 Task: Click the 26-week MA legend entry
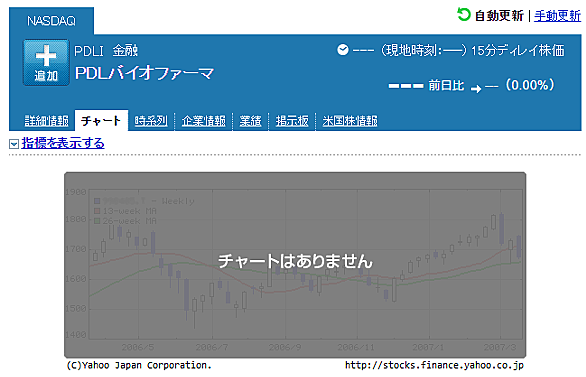126,221
